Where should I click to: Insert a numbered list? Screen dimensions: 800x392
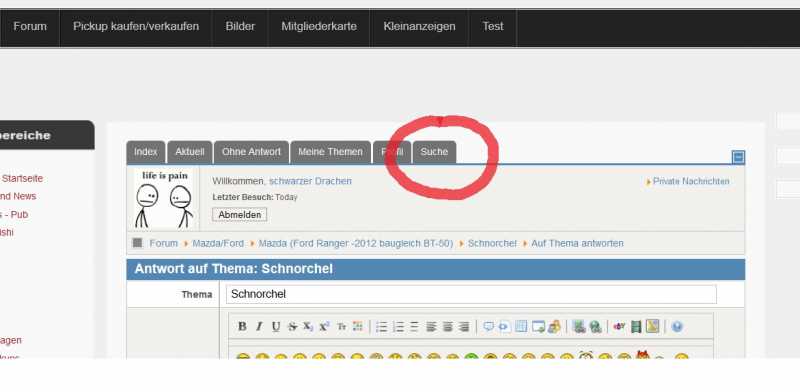(x=398, y=327)
